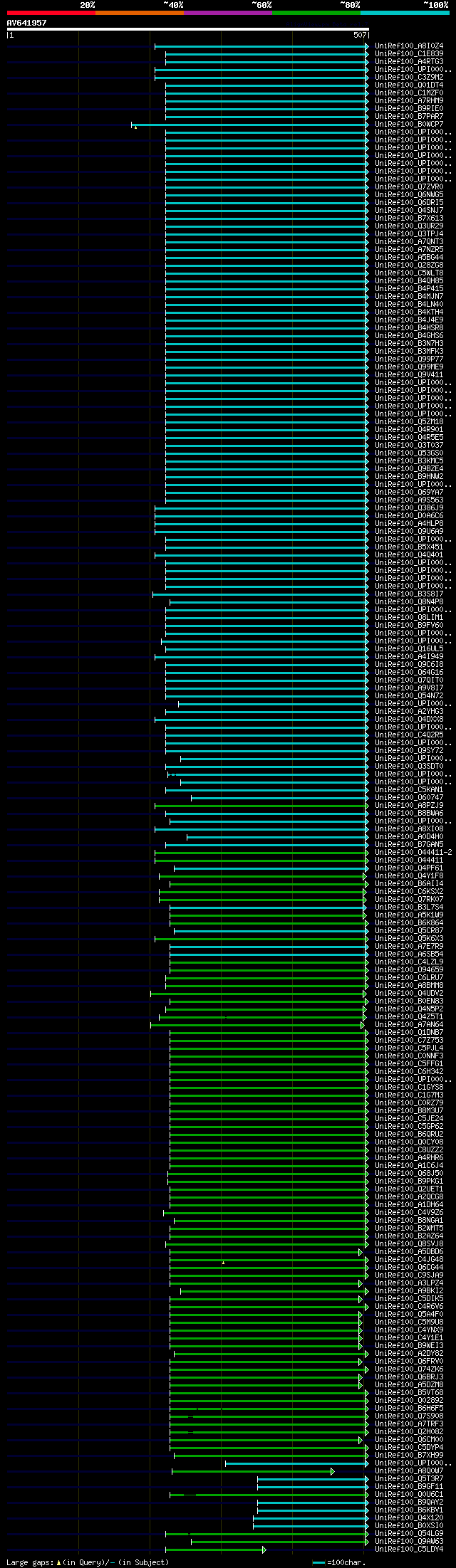Select hit UniRef100_C6H342

click(409, 1072)
